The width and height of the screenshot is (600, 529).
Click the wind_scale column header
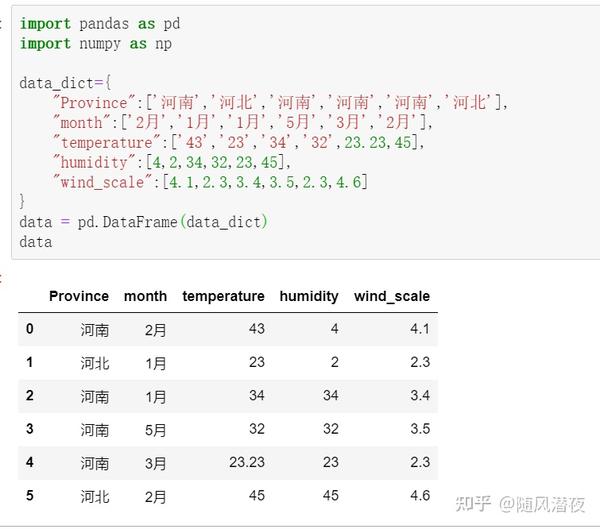coord(392,296)
